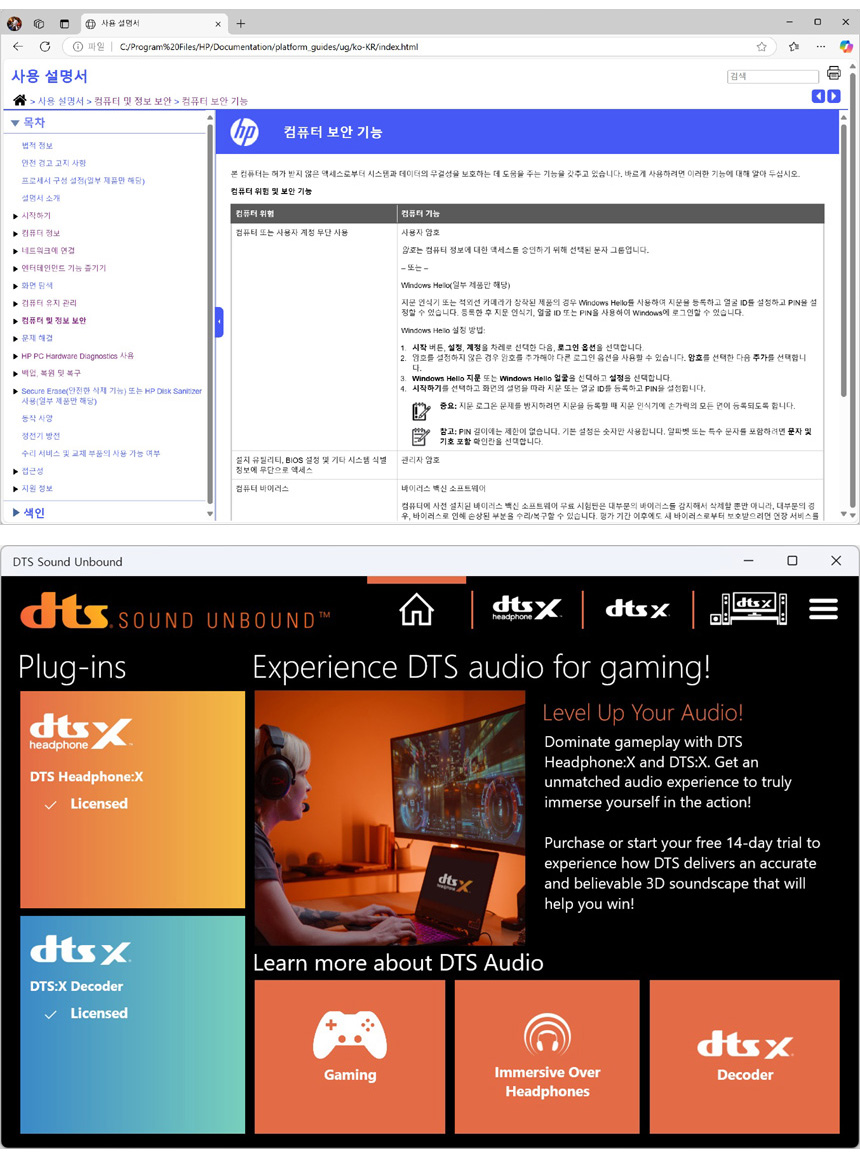This screenshot has width=860, height=1154.
Task: Select the Gaming tile
Action: click(350, 1056)
